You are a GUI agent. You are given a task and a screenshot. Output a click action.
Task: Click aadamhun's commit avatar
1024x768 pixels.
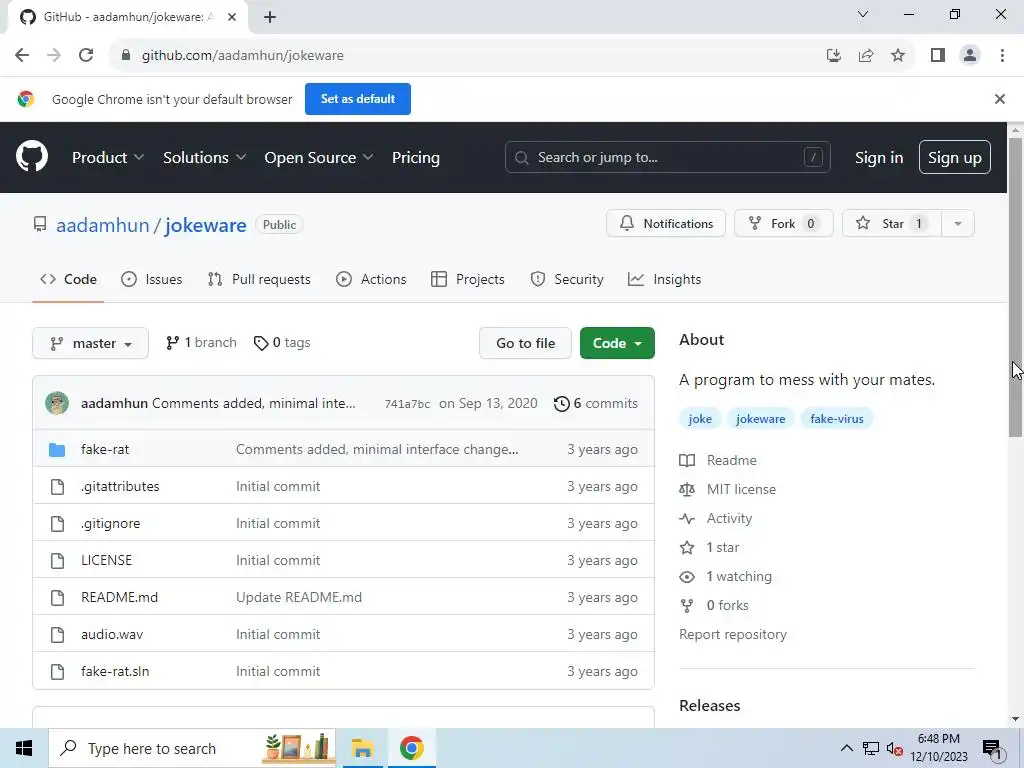pos(57,403)
